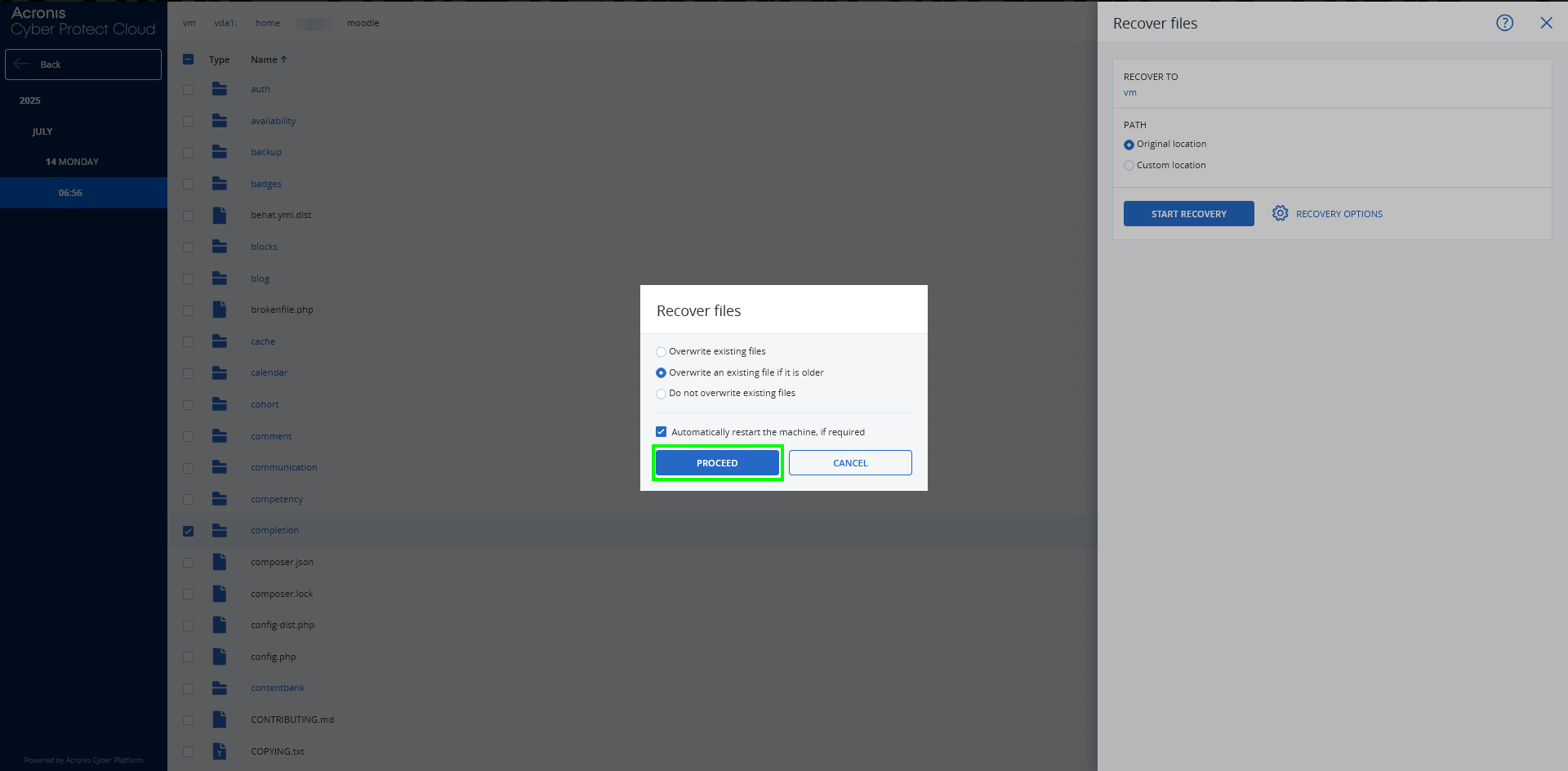Select the Do not overwrite existing files option
Viewport: 1568px width, 771px height.
pyautogui.click(x=661, y=394)
